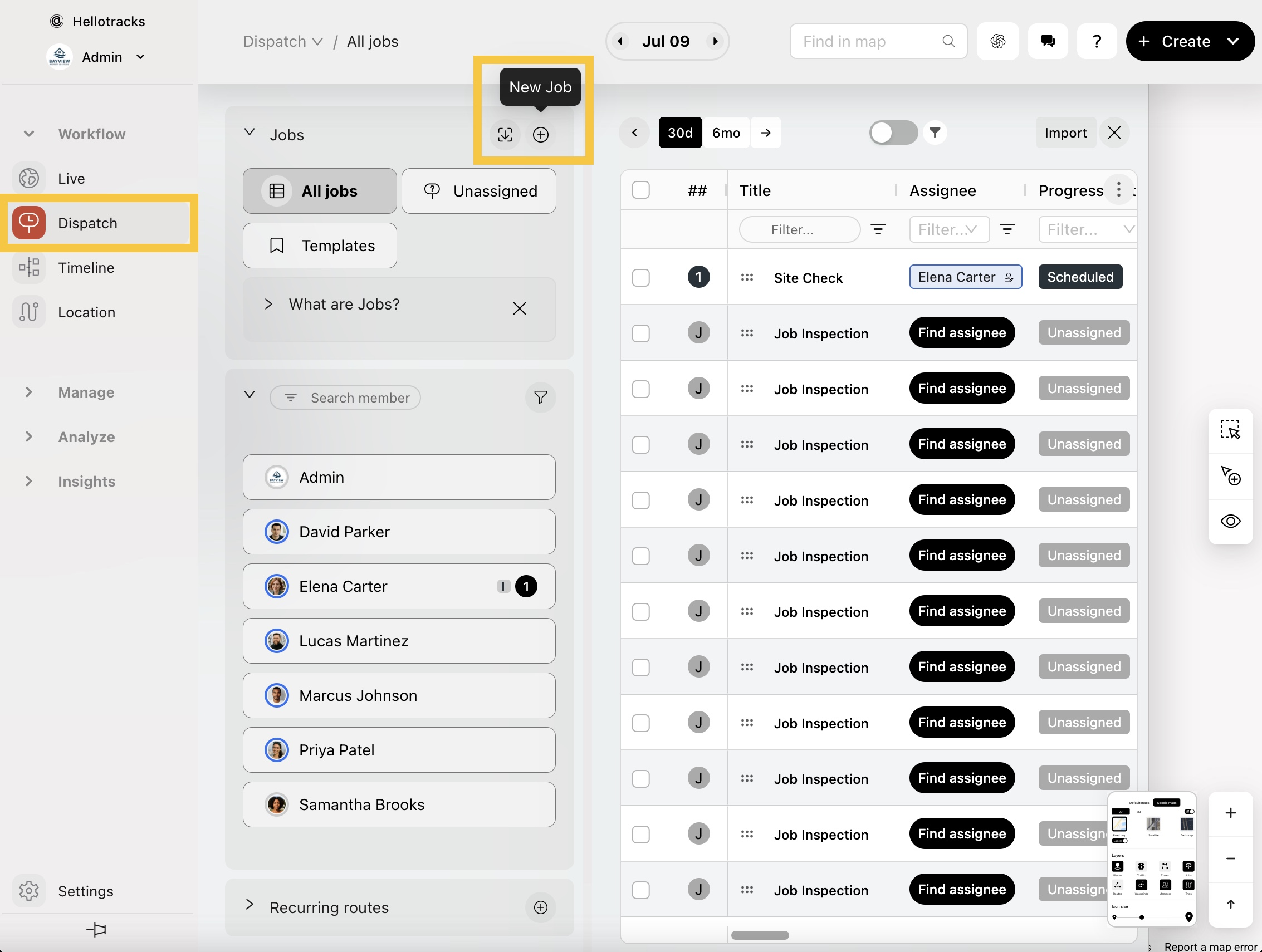Image resolution: width=1262 pixels, height=952 pixels.
Task: Select the 30d time range
Action: pos(679,133)
